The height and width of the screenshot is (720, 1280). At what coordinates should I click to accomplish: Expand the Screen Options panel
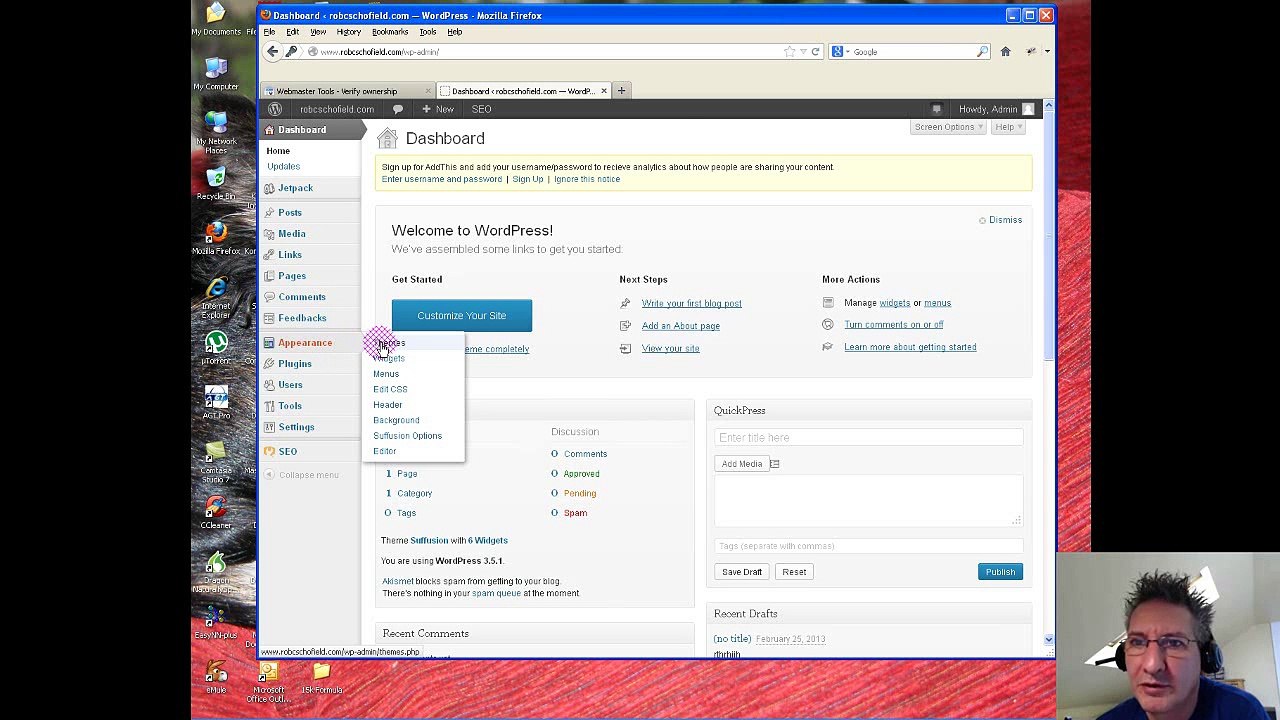point(949,127)
